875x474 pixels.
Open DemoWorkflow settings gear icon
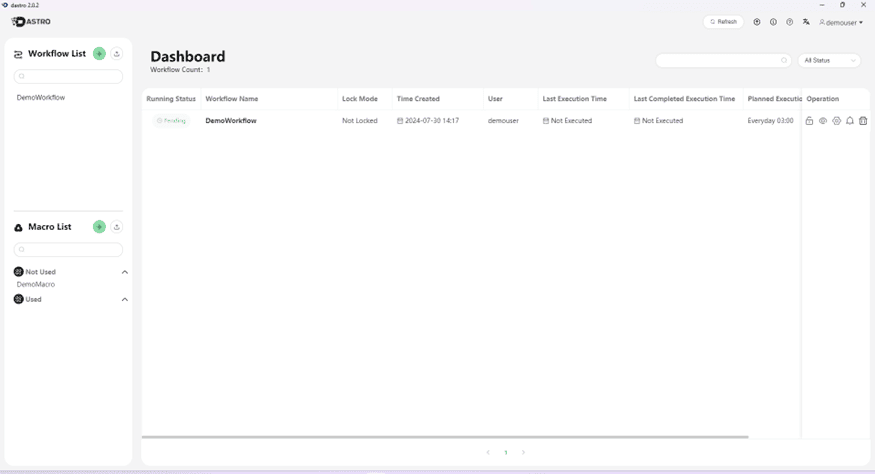pyautogui.click(x=836, y=121)
